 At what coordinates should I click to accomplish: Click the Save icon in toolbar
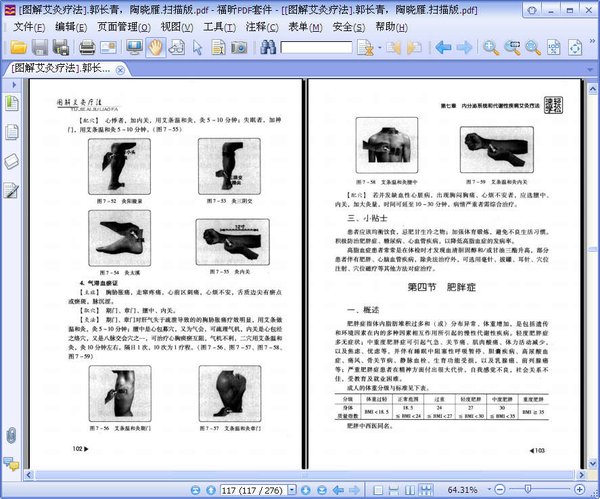click(x=40, y=47)
